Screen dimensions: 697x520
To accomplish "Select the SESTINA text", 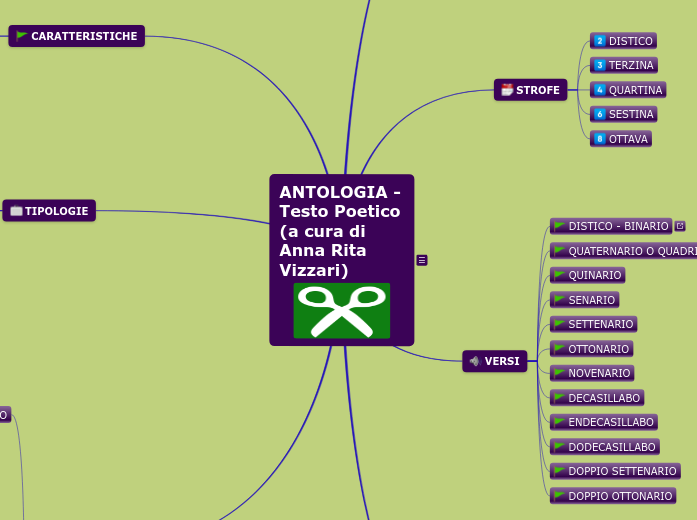I will 631,114.
